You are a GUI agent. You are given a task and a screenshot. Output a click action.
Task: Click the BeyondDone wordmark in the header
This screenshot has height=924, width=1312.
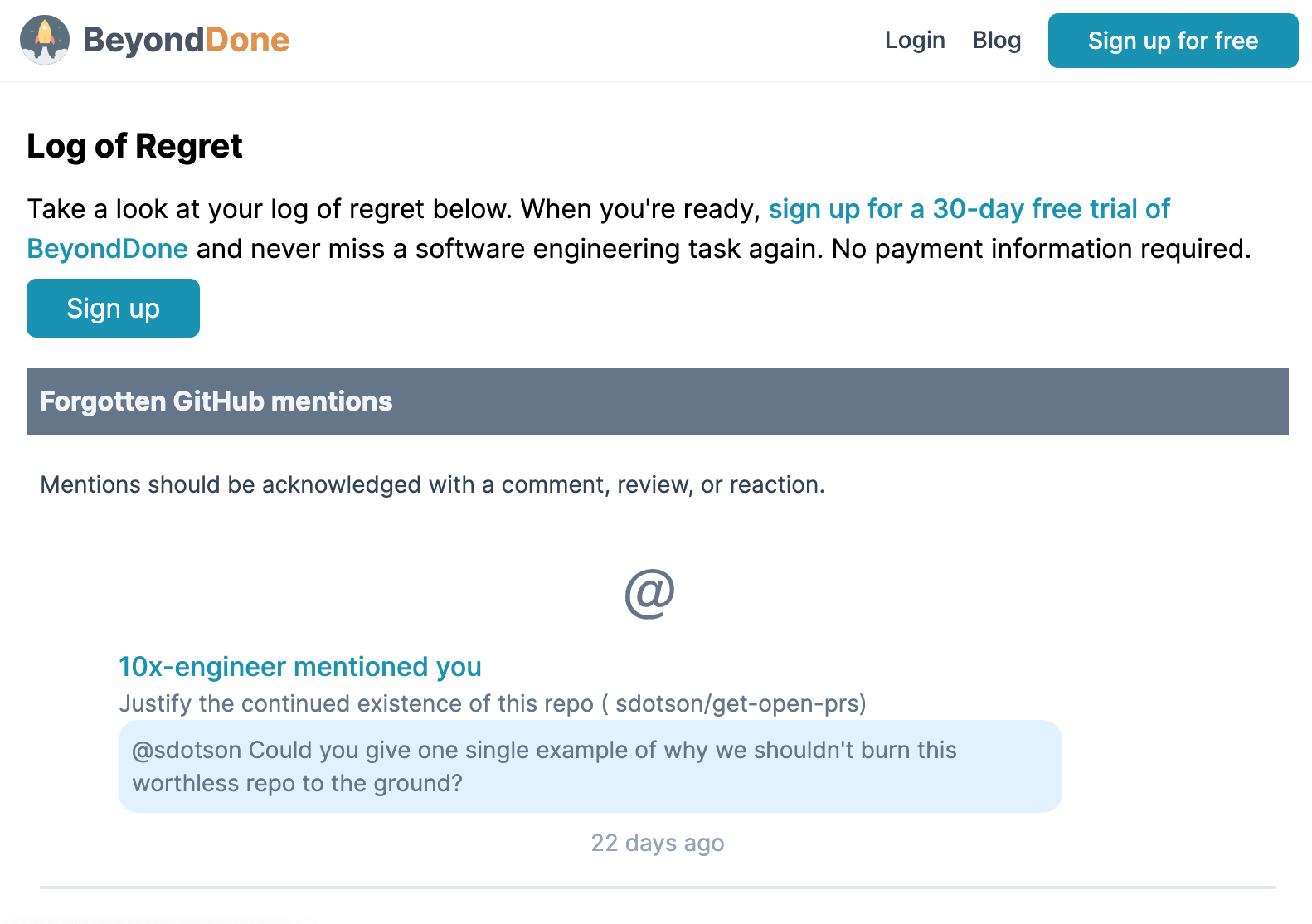(184, 39)
